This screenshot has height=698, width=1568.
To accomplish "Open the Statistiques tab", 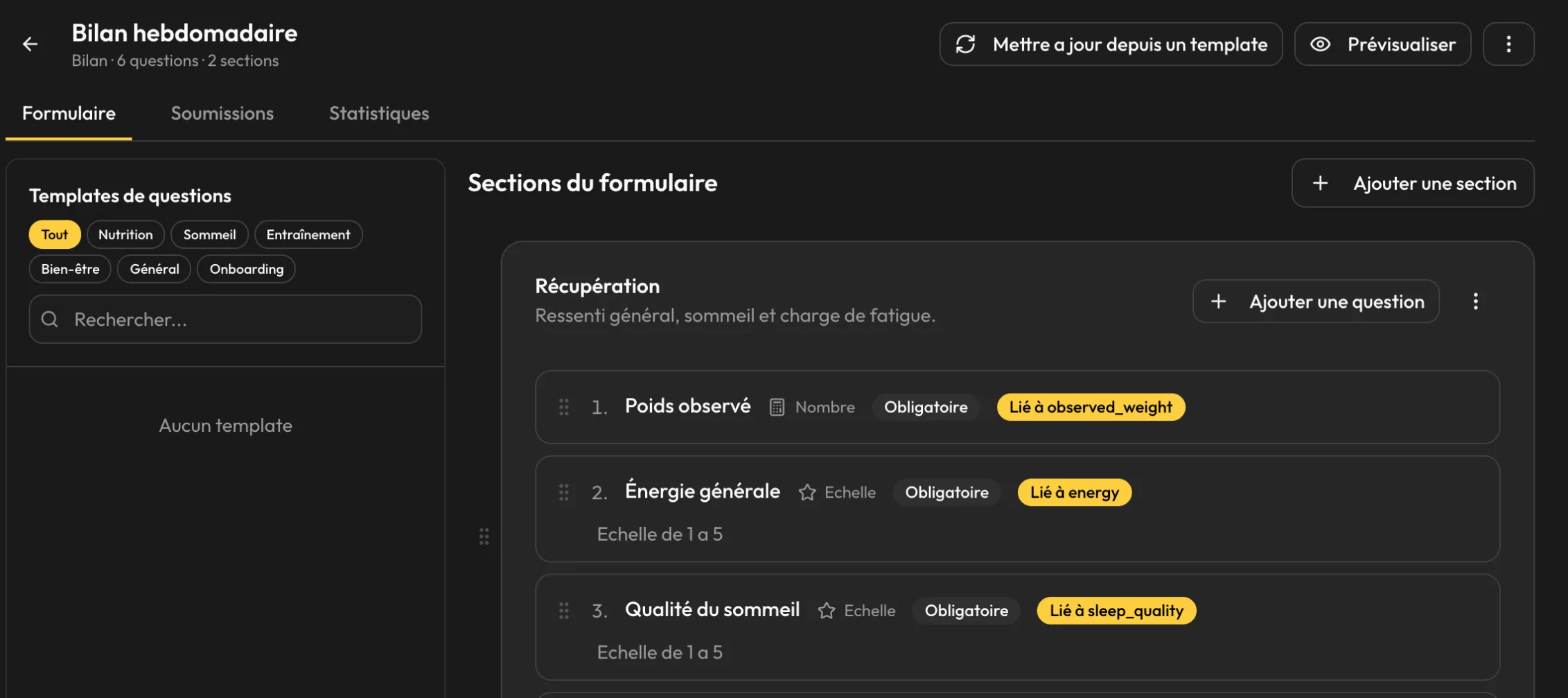I will (x=379, y=114).
